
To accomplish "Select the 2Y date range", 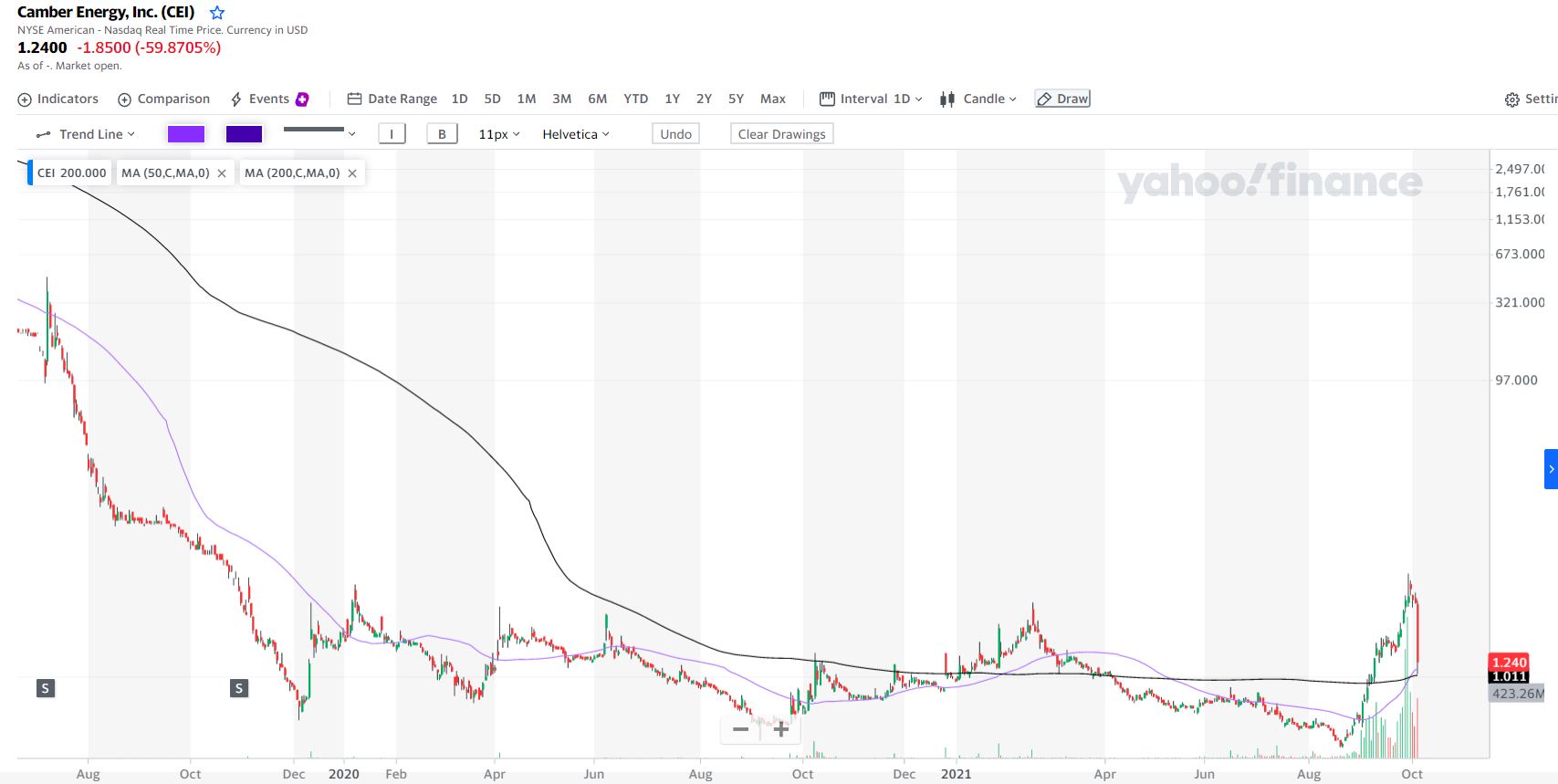I will pyautogui.click(x=705, y=99).
